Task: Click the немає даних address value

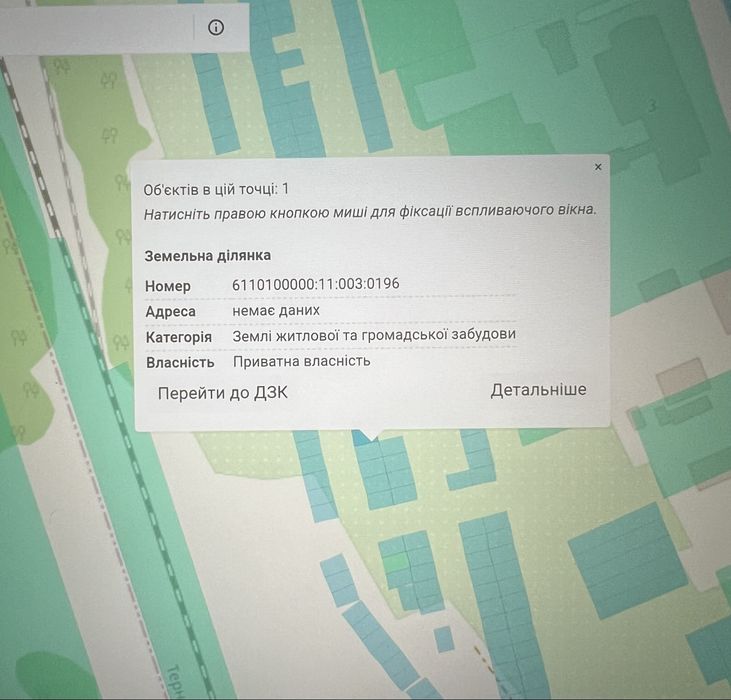Action: pos(276,310)
